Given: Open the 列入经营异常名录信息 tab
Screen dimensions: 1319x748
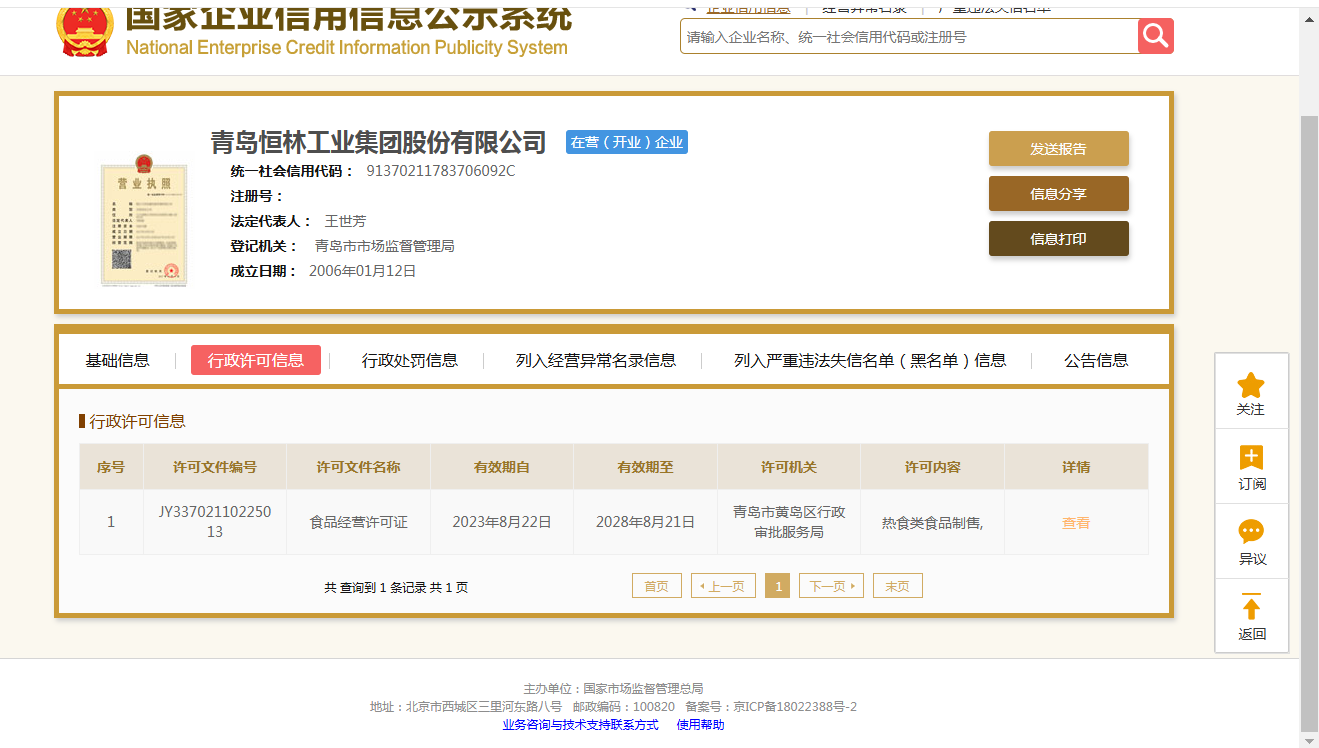Looking at the screenshot, I should click(x=595, y=361).
